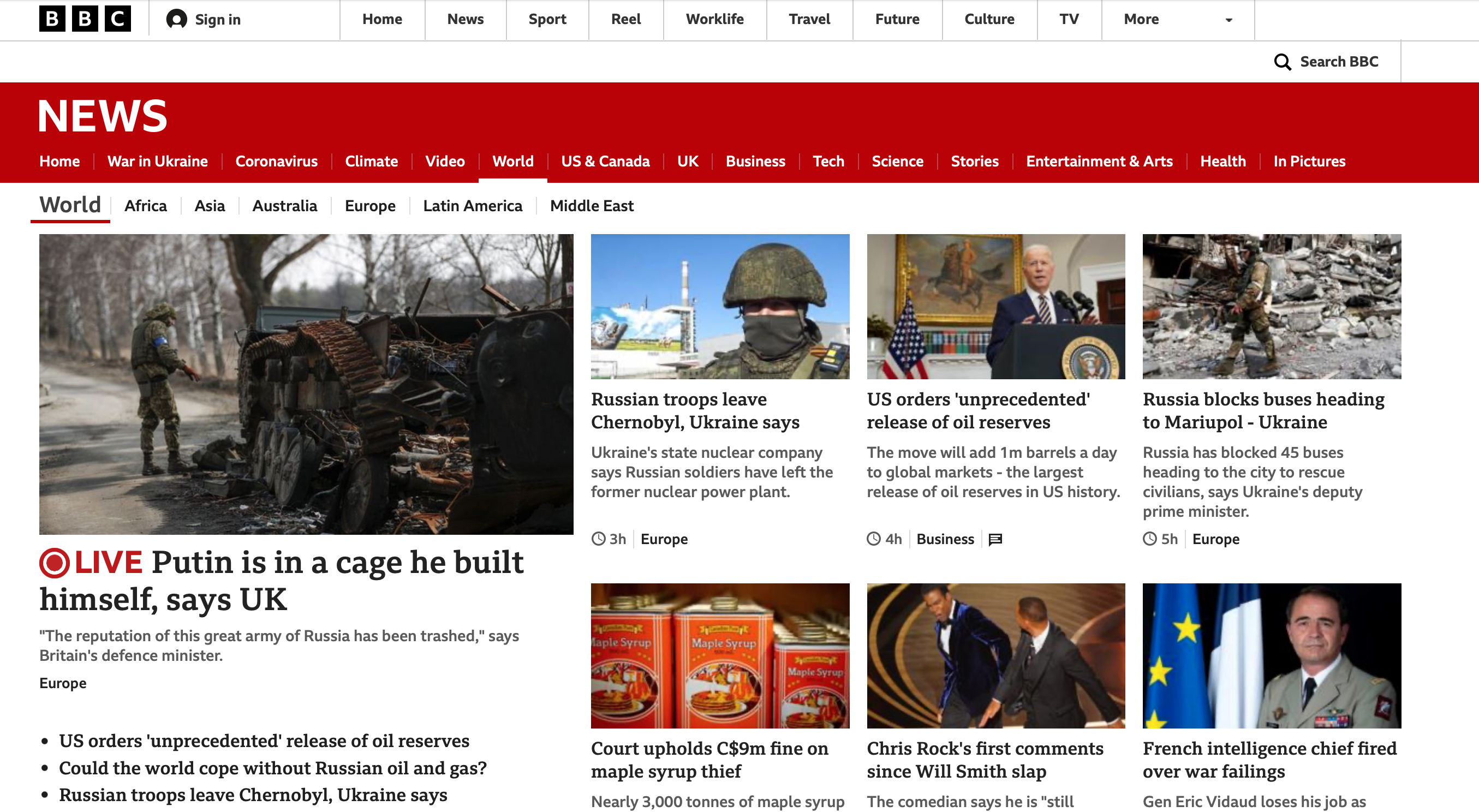Click the BBC logo blocks
The height and width of the screenshot is (812, 1479).
[85, 19]
